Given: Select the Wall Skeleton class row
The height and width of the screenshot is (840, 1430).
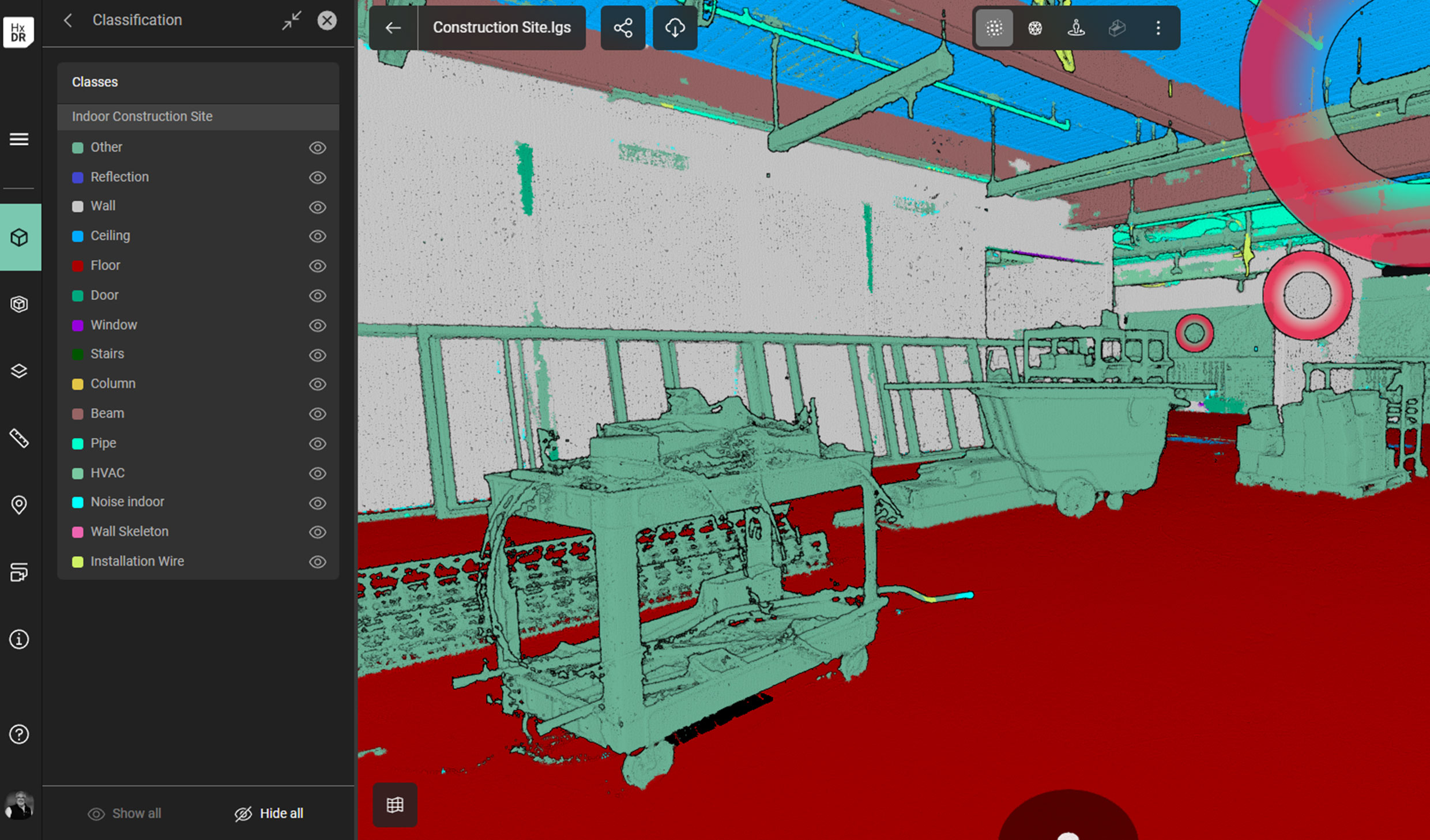Looking at the screenshot, I should [x=198, y=532].
